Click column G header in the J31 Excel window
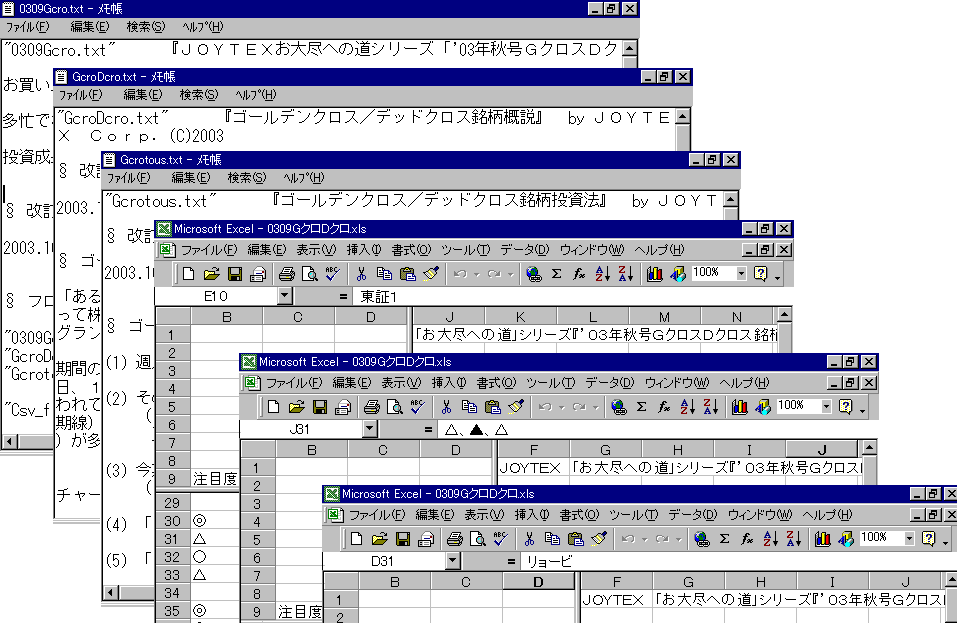The width and height of the screenshot is (957, 623). pos(605,450)
